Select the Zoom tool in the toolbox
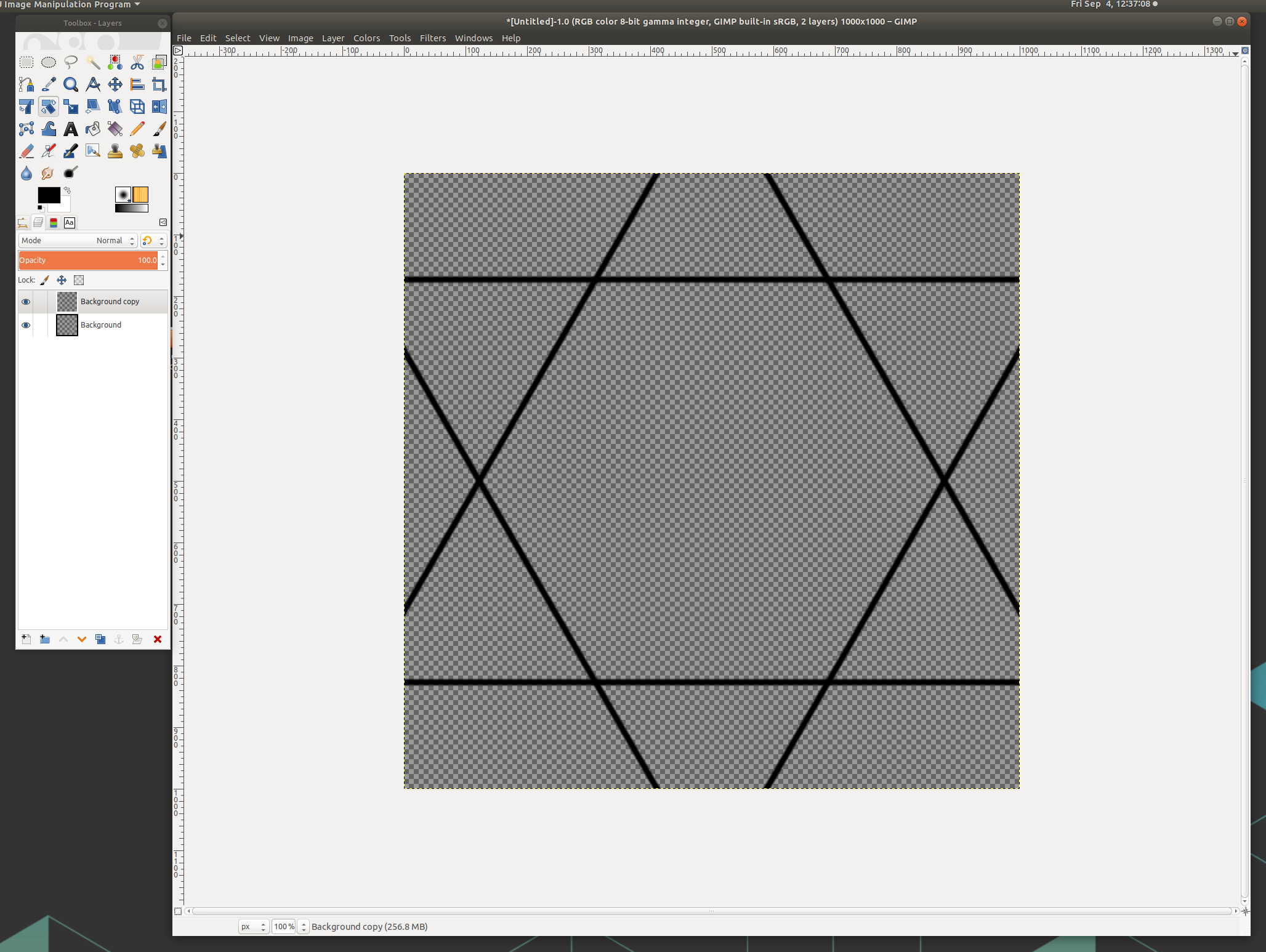This screenshot has height=952, width=1266. coord(70,84)
